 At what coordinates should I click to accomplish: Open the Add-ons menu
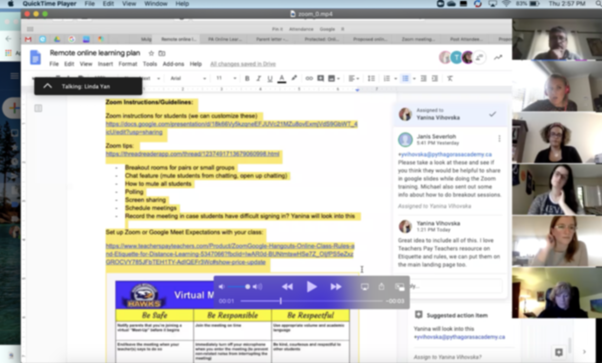[173, 64]
